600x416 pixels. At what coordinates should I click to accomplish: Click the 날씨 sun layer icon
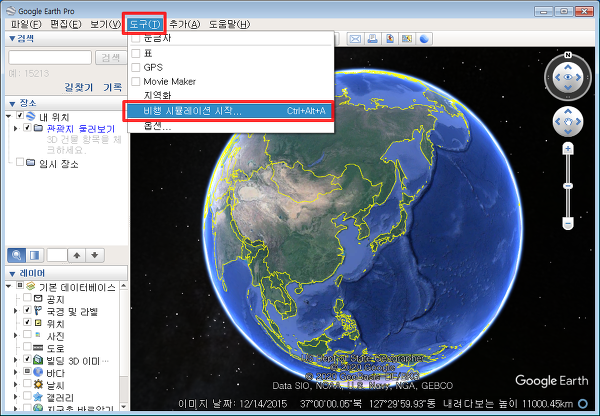(x=38, y=384)
